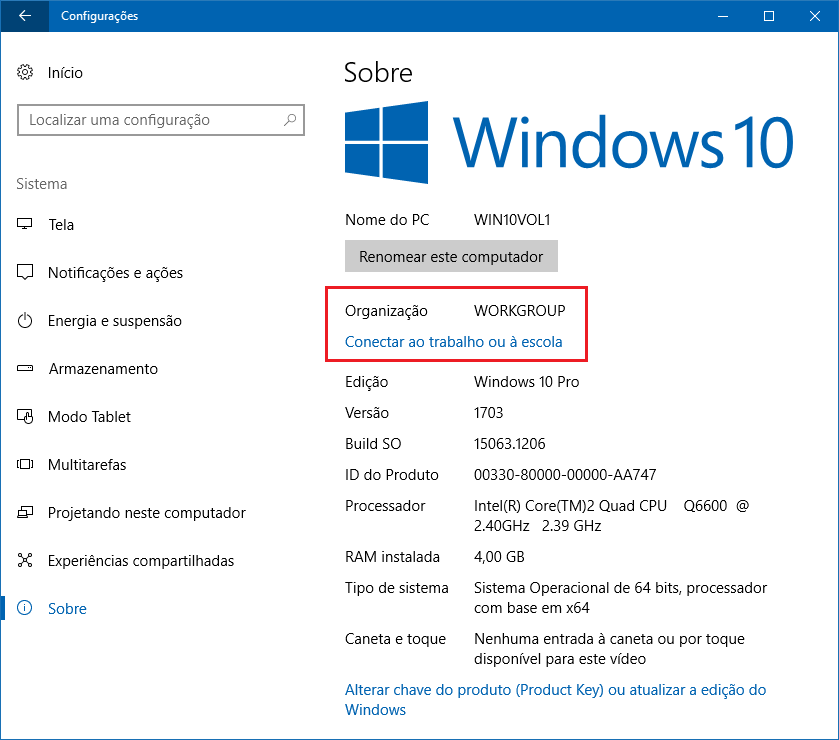Open the Tela settings page
The height and width of the screenshot is (740, 839).
(61, 225)
